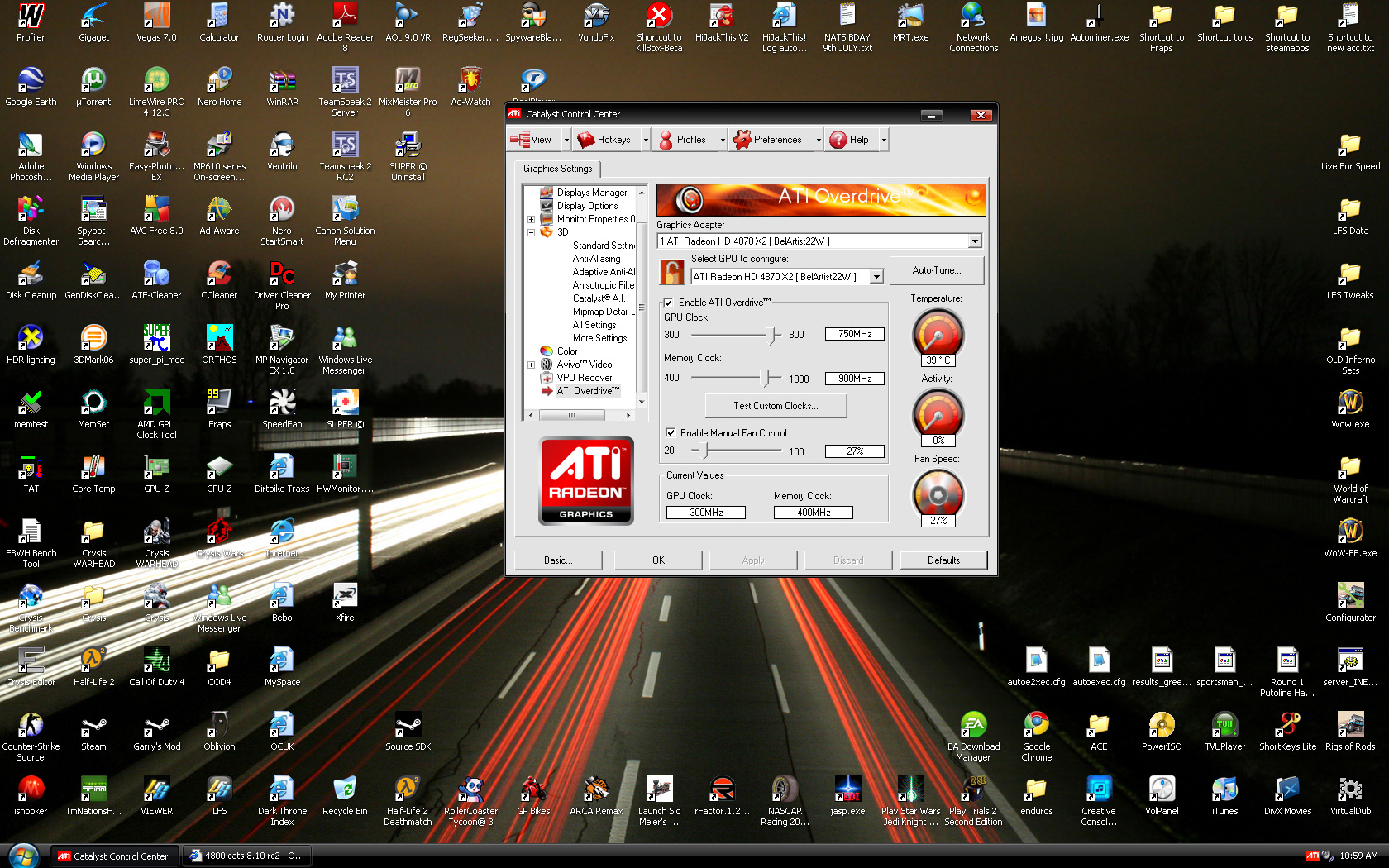The width and height of the screenshot is (1389, 868).
Task: Expand the dropdown arrow beside Help
Action: pyautogui.click(x=883, y=140)
